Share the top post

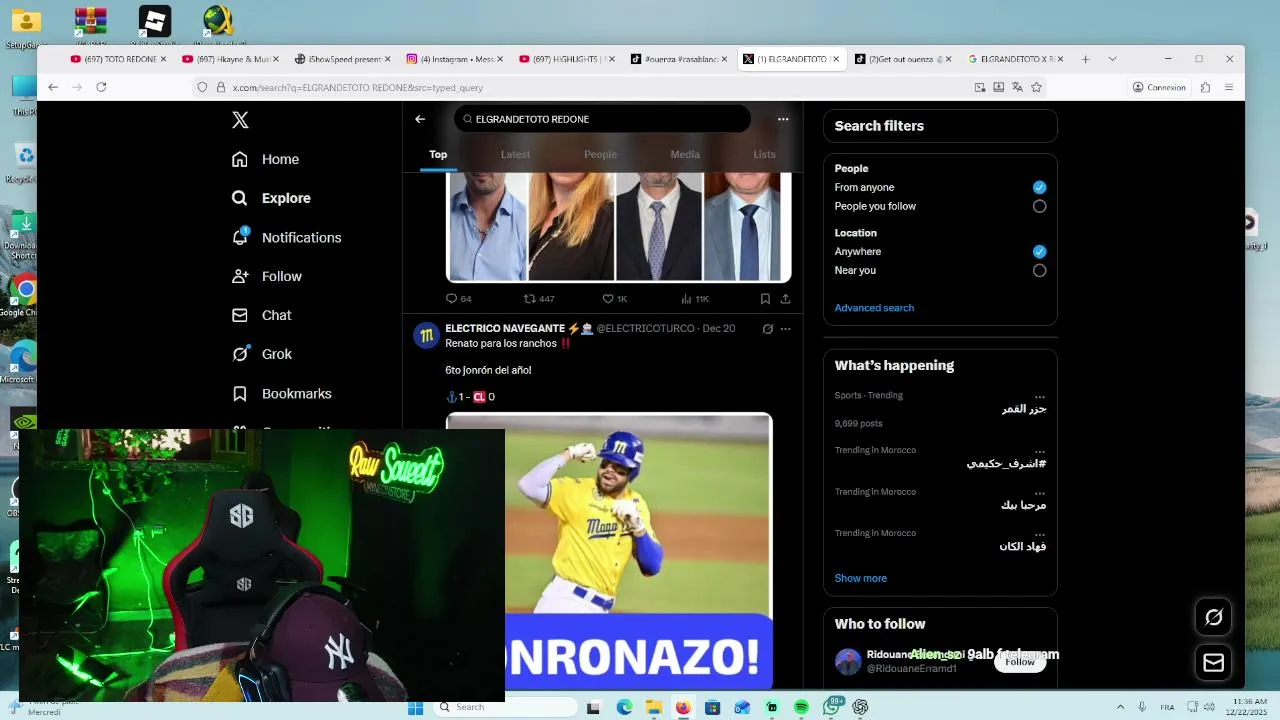tap(785, 298)
